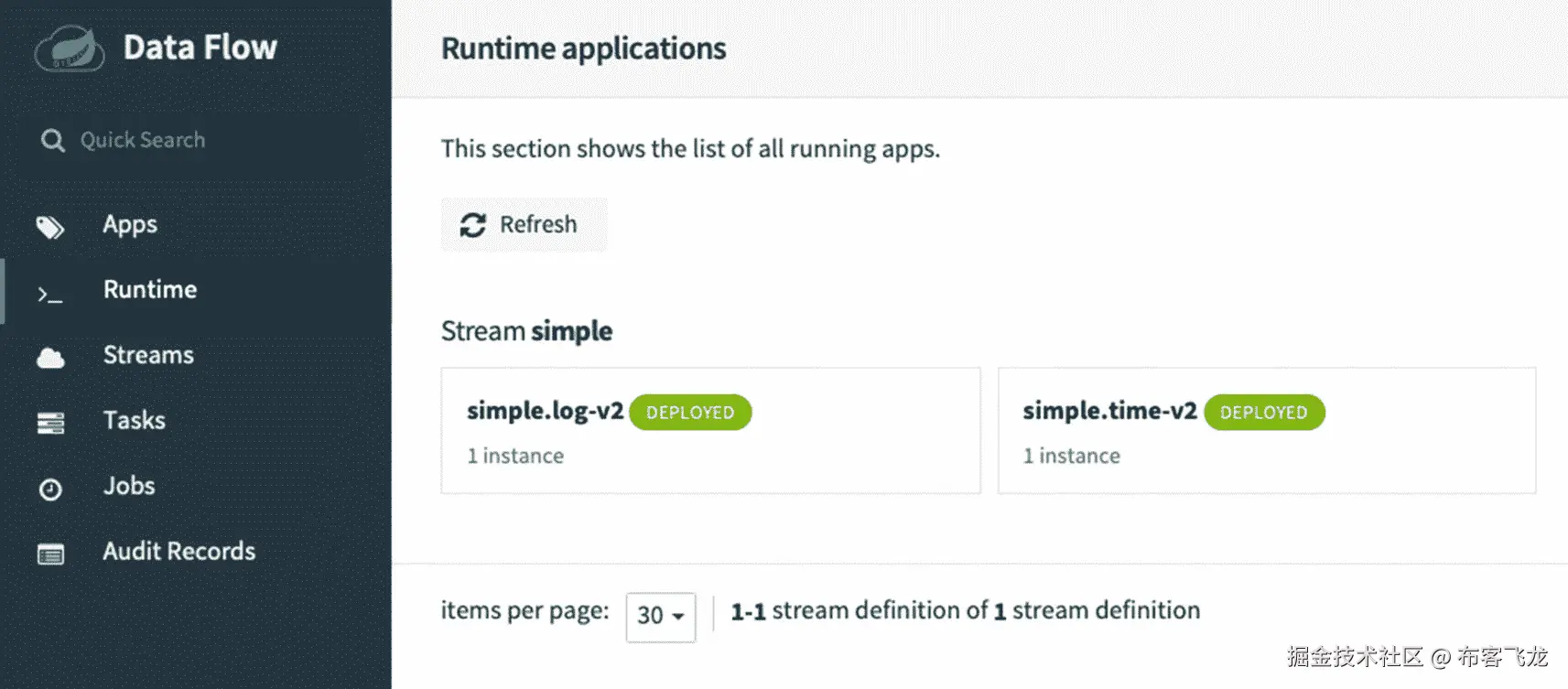Click the Tasks list icon
This screenshot has height=689, width=1568.
click(x=50, y=423)
